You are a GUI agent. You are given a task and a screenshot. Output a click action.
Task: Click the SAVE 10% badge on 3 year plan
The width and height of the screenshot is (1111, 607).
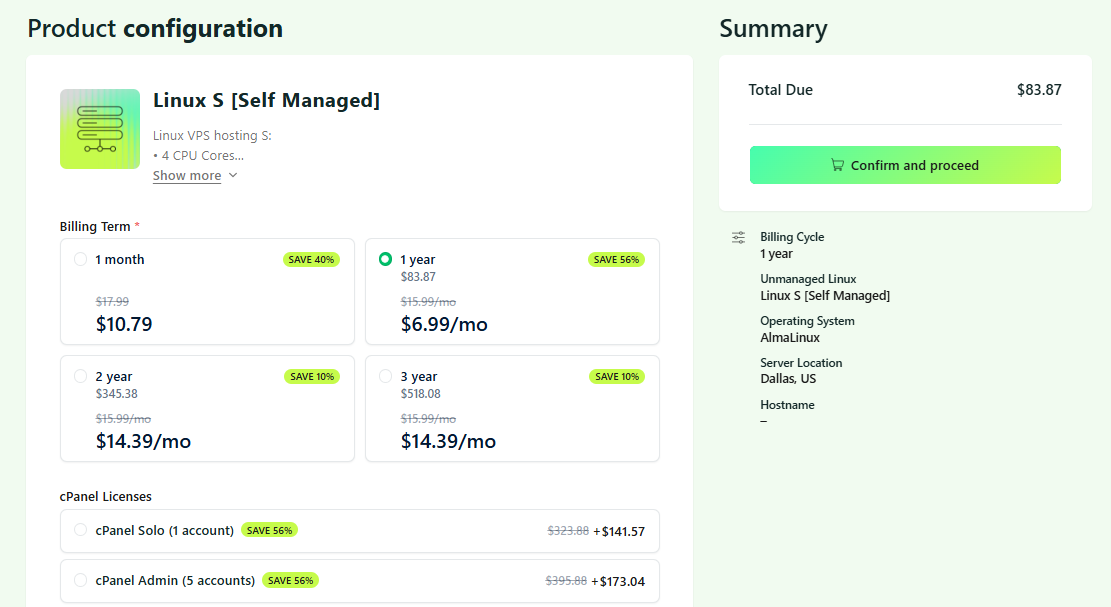click(617, 376)
